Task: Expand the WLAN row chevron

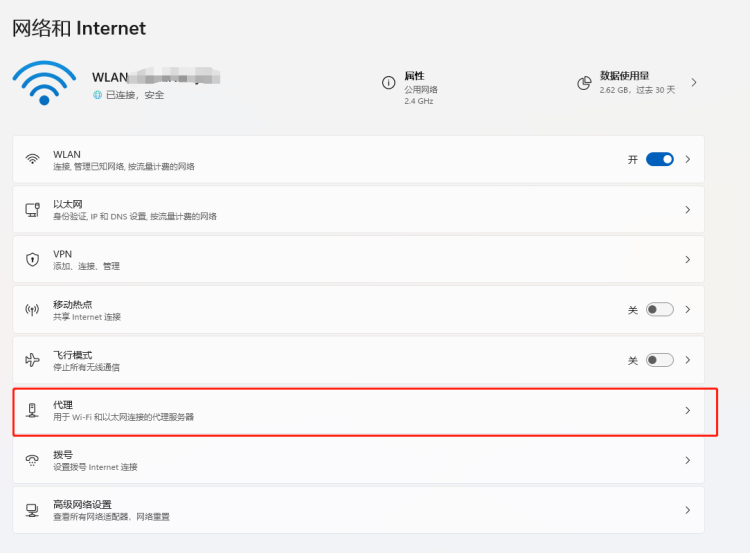Action: click(x=687, y=159)
